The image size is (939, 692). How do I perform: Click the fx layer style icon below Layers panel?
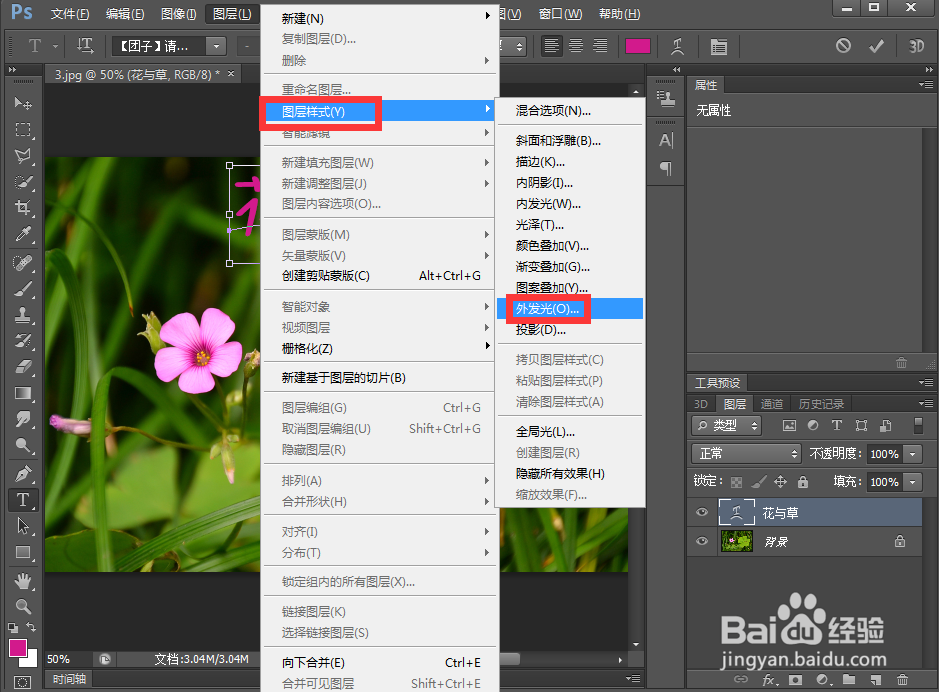[769, 679]
